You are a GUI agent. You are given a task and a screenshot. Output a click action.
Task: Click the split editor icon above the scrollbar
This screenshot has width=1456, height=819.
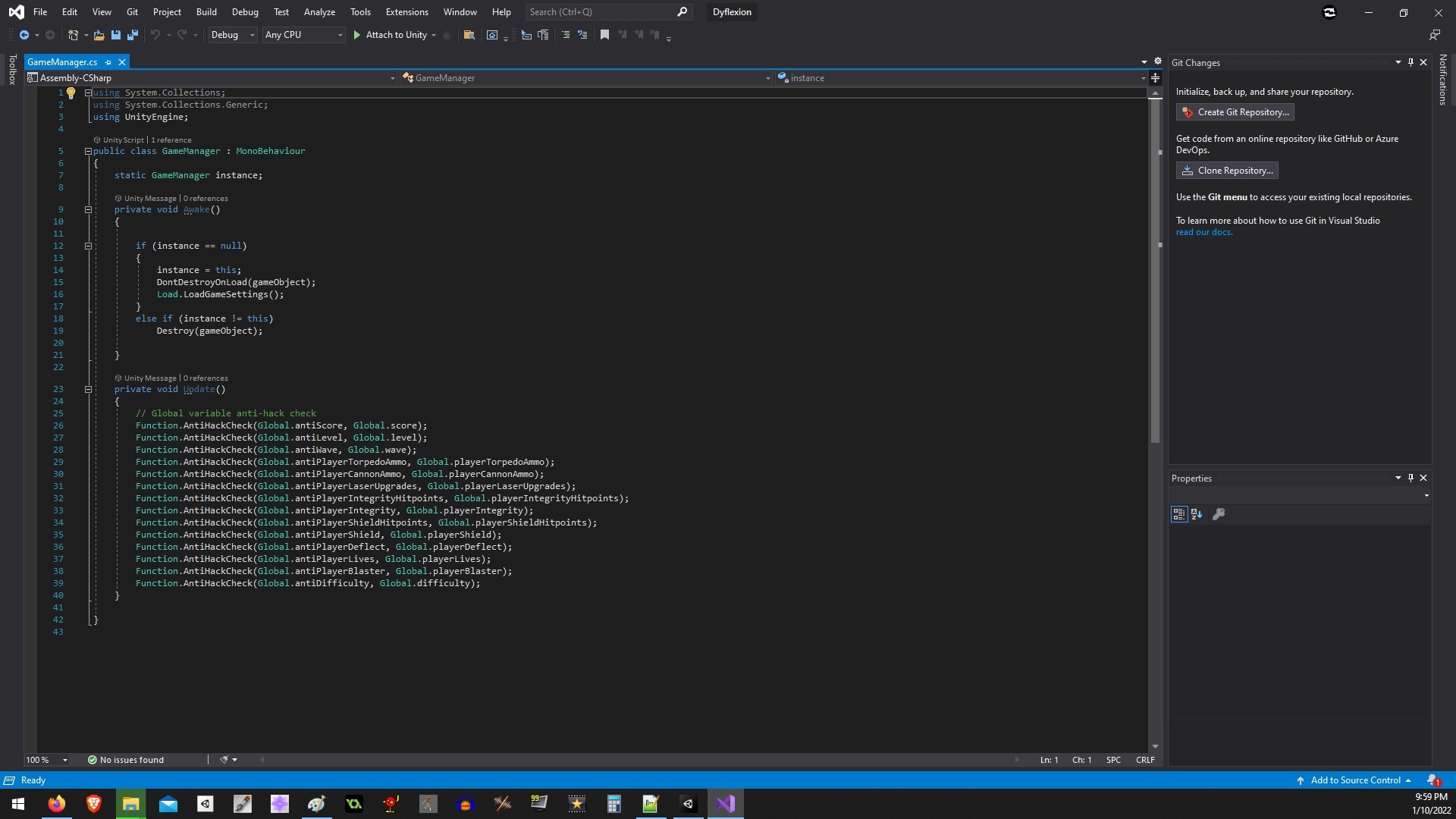pyautogui.click(x=1155, y=78)
